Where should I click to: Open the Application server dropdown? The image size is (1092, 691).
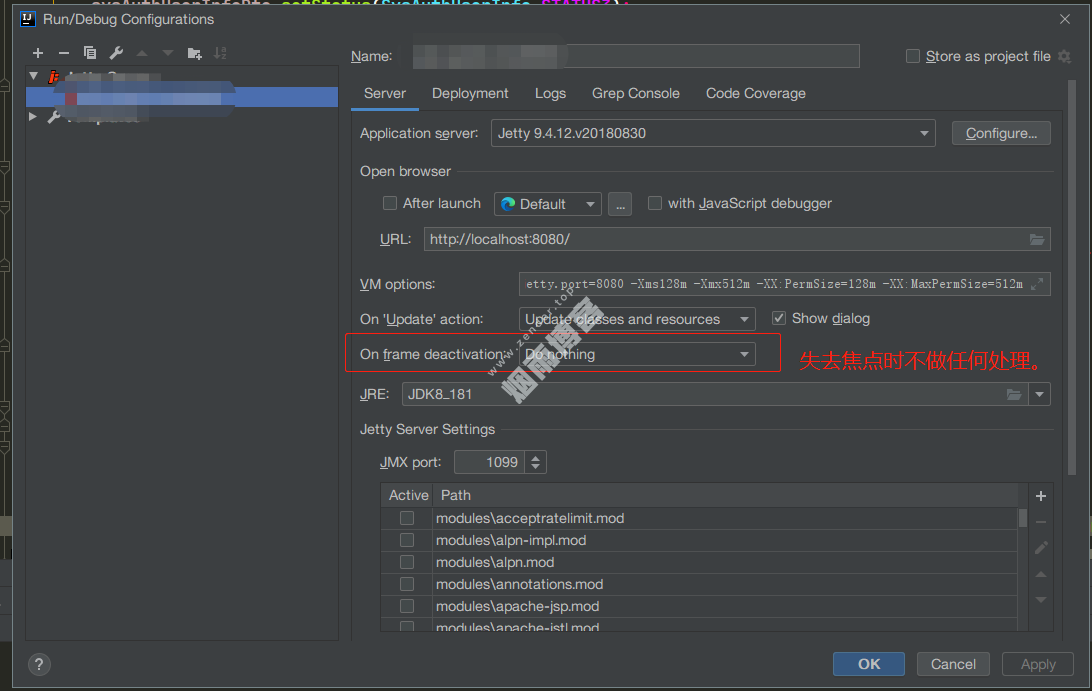(x=712, y=133)
